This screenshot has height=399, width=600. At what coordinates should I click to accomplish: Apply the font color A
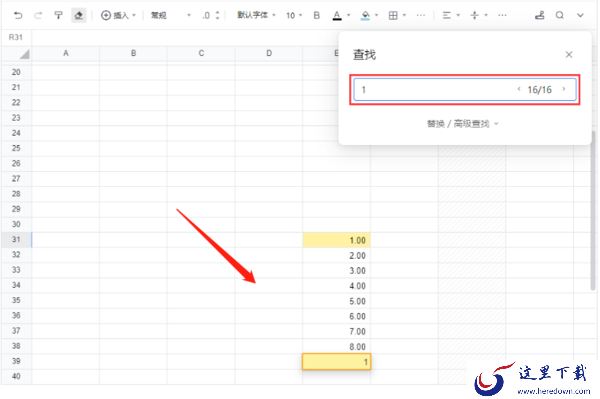click(337, 15)
